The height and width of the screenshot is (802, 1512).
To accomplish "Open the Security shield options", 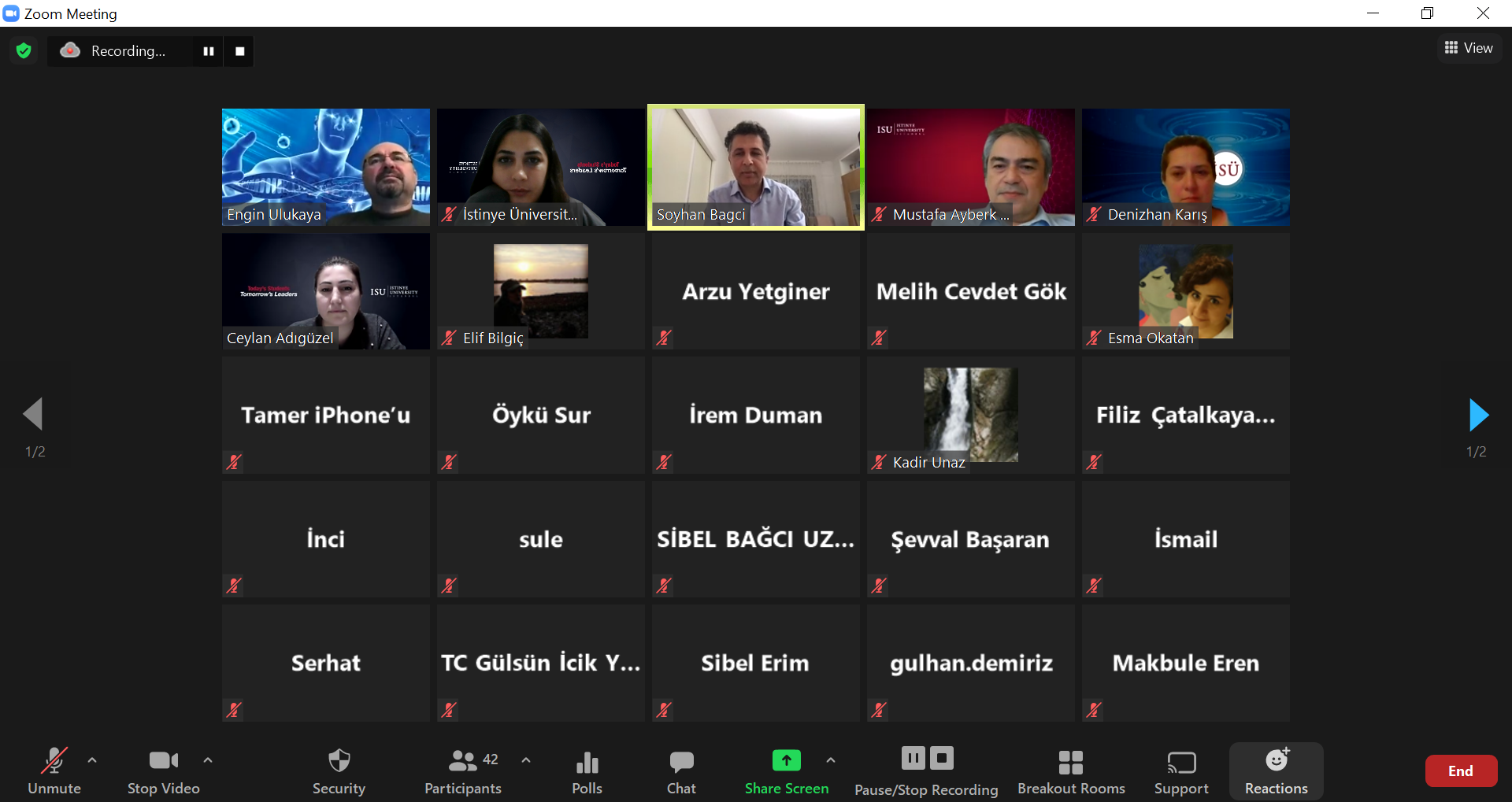I will point(339,771).
